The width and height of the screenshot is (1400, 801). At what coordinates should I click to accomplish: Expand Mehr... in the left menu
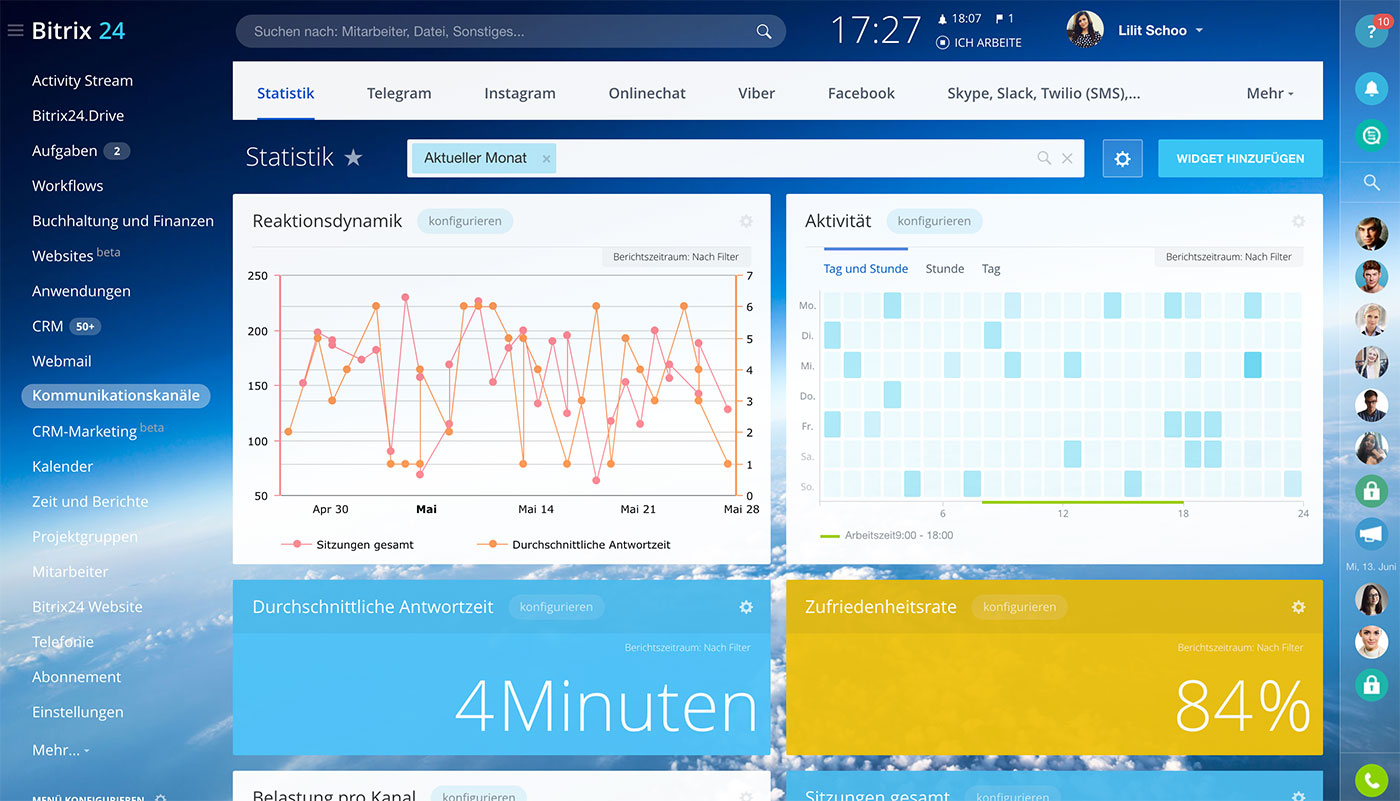coord(61,749)
